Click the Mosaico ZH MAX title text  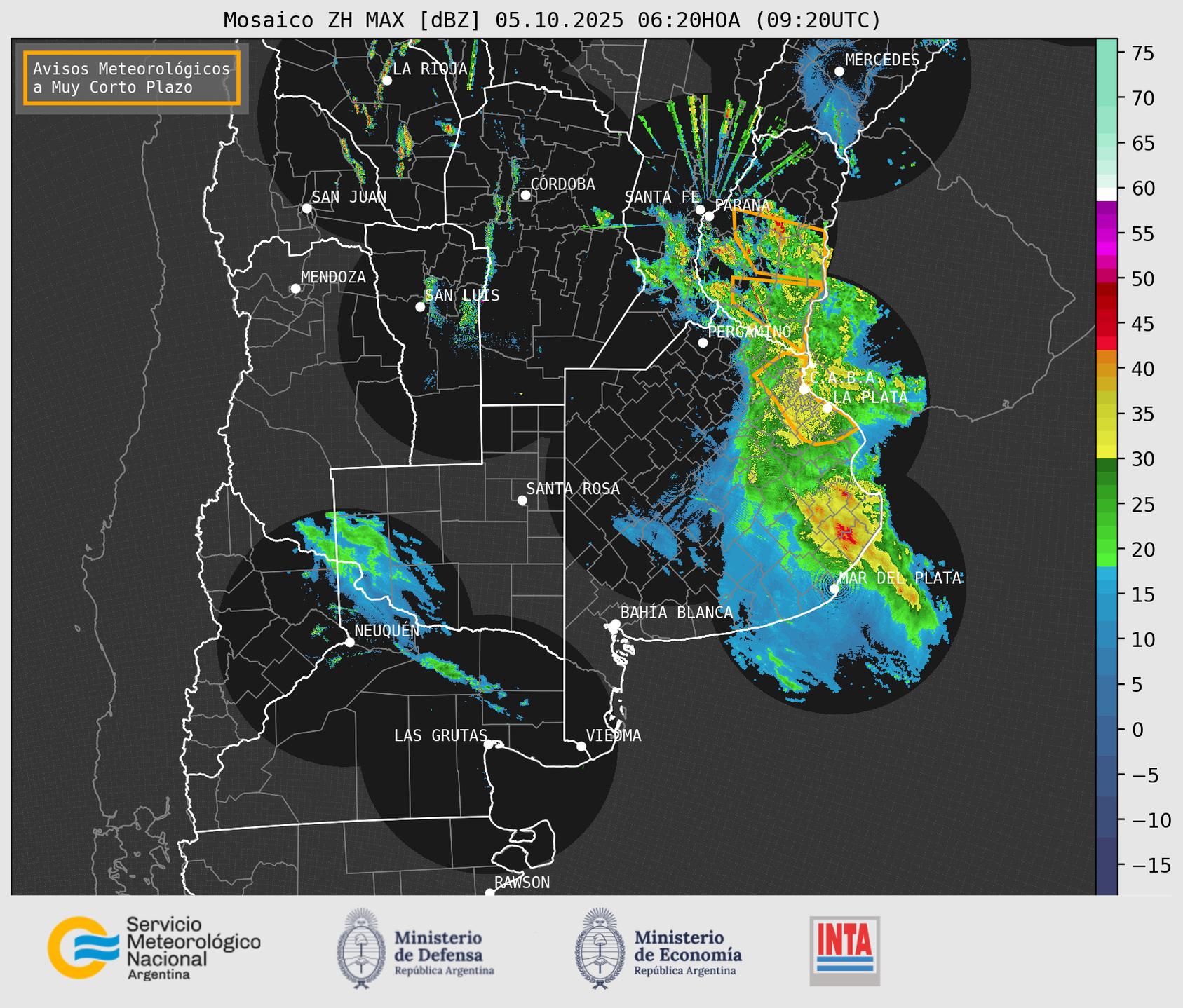click(x=552, y=20)
